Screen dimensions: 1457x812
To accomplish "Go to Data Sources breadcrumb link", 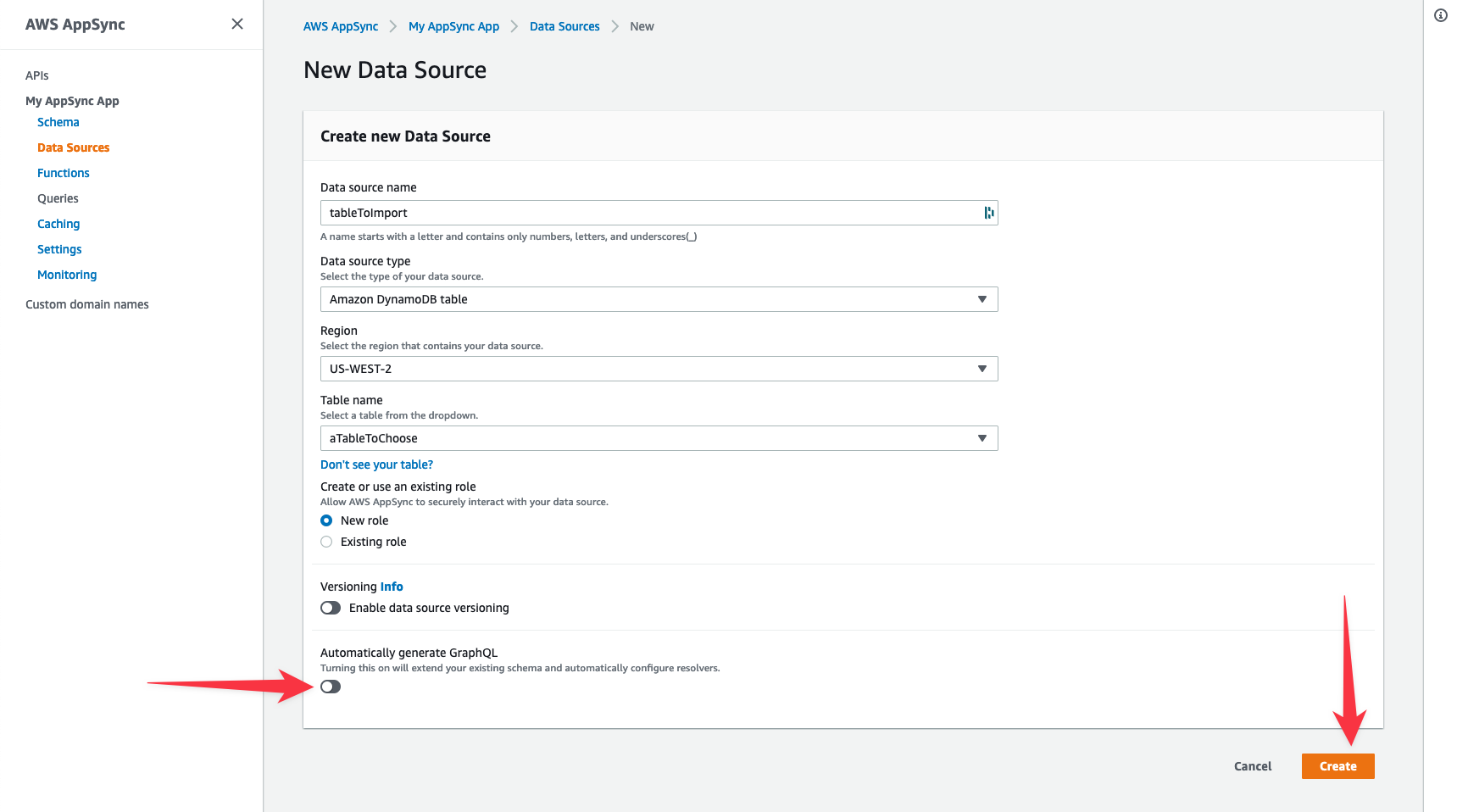I will (564, 26).
